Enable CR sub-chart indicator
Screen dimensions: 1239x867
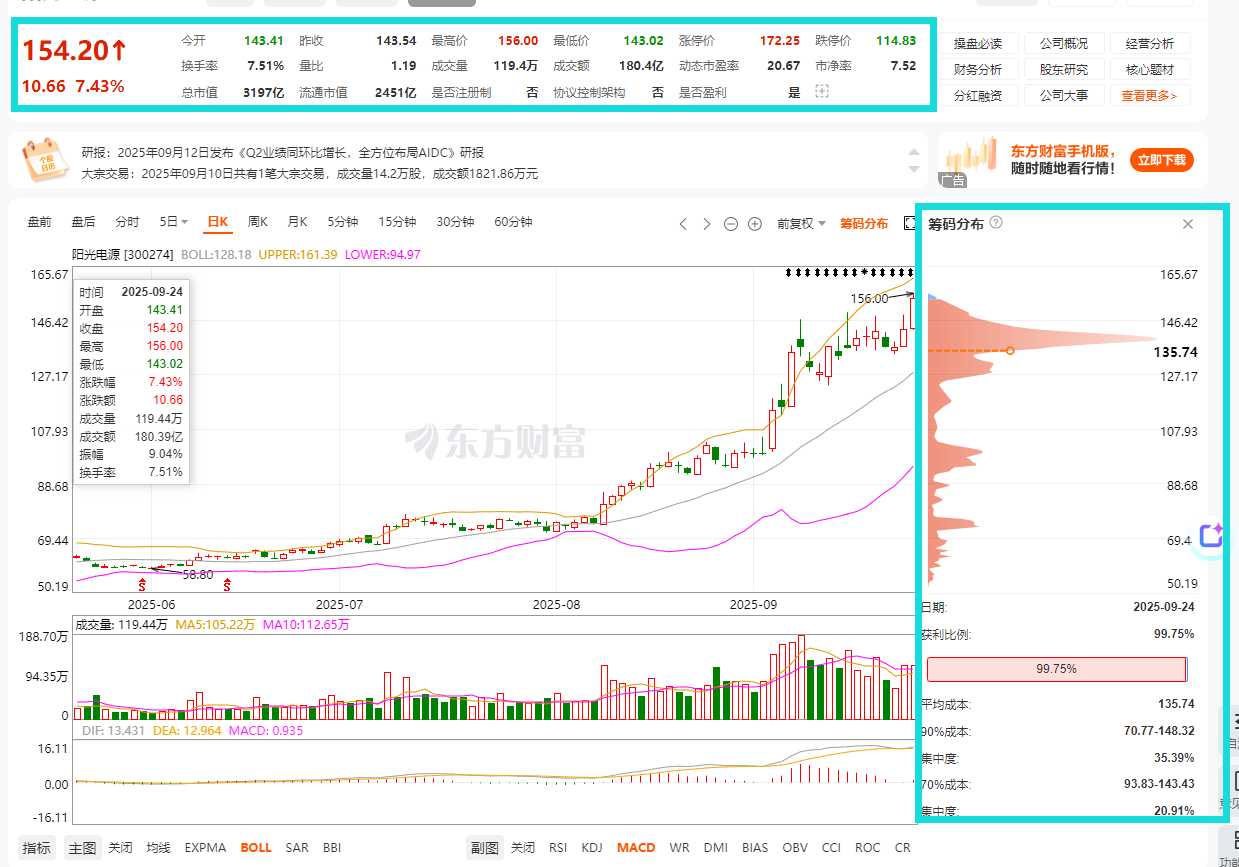coord(903,847)
